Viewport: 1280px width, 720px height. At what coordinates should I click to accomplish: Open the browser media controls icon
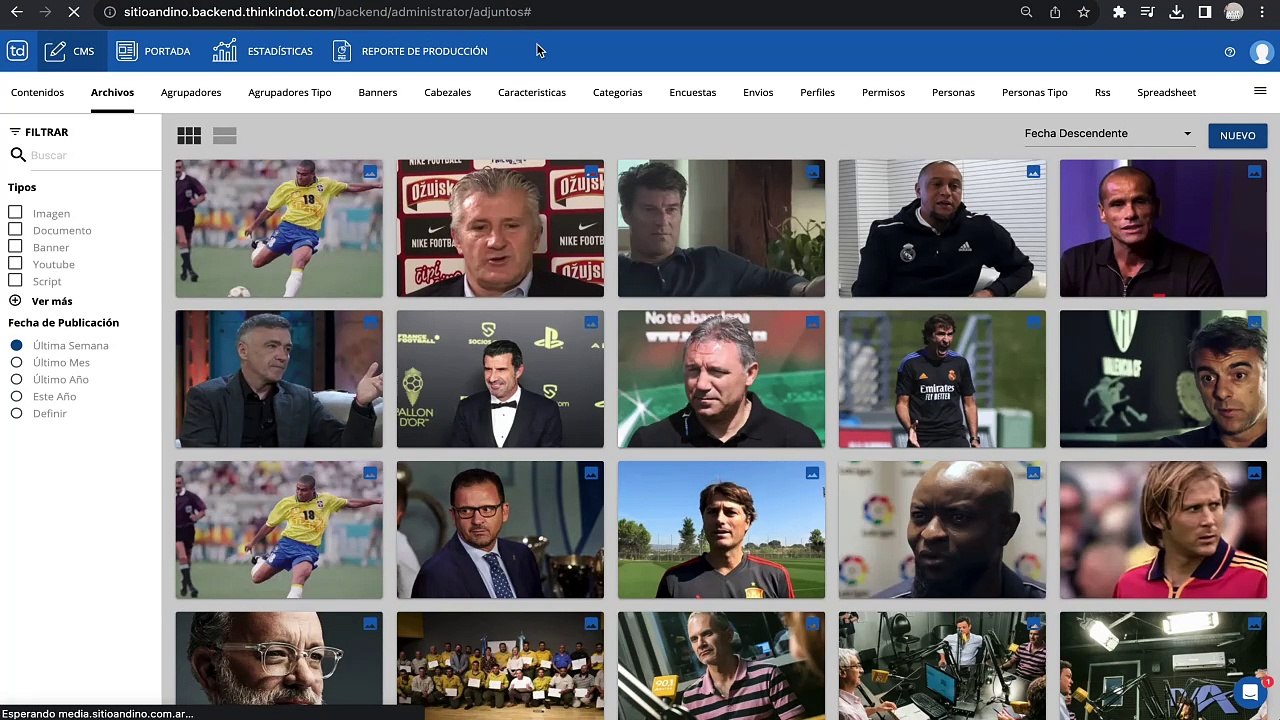point(1148,12)
